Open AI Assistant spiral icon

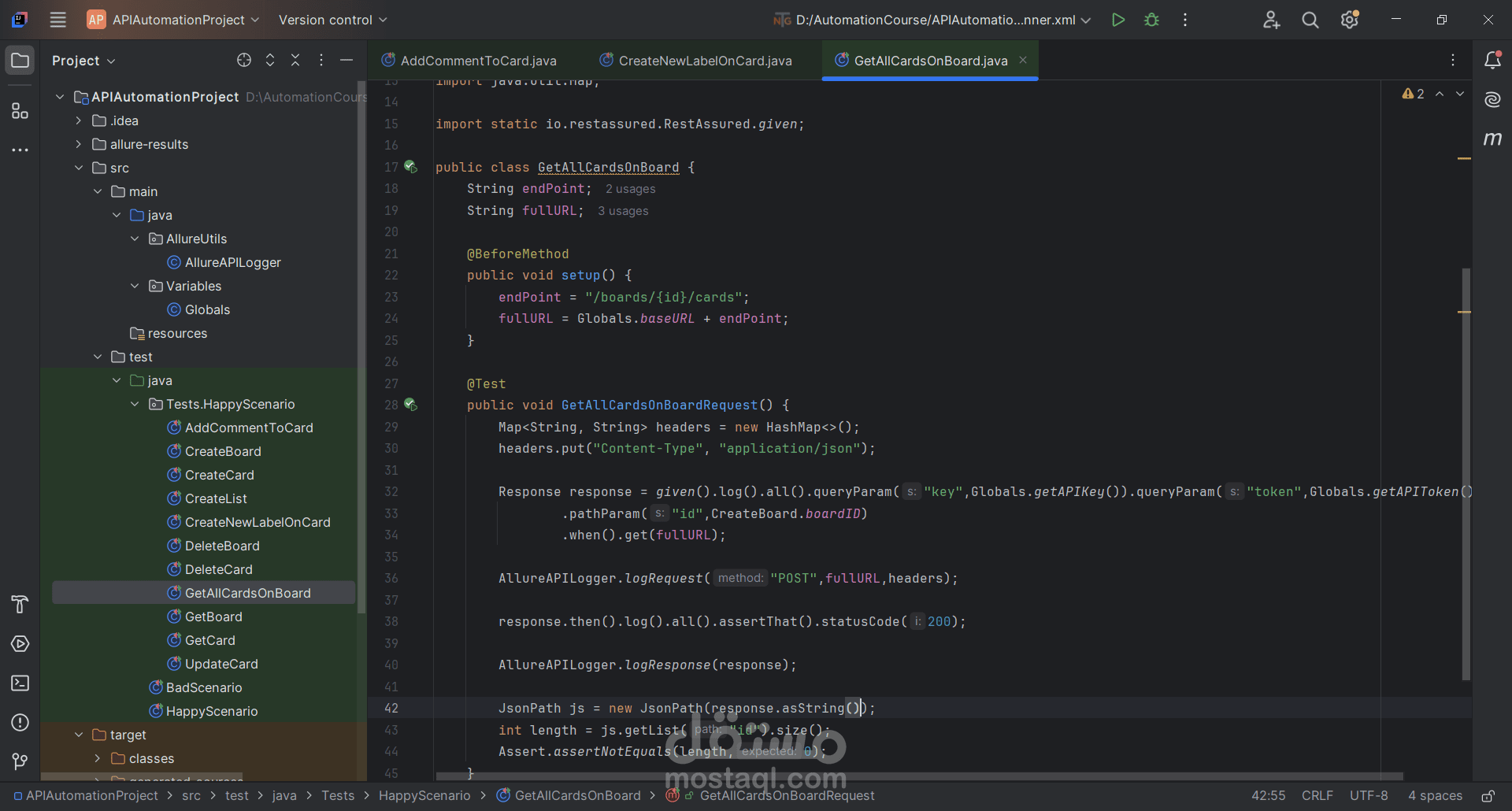tap(1492, 99)
